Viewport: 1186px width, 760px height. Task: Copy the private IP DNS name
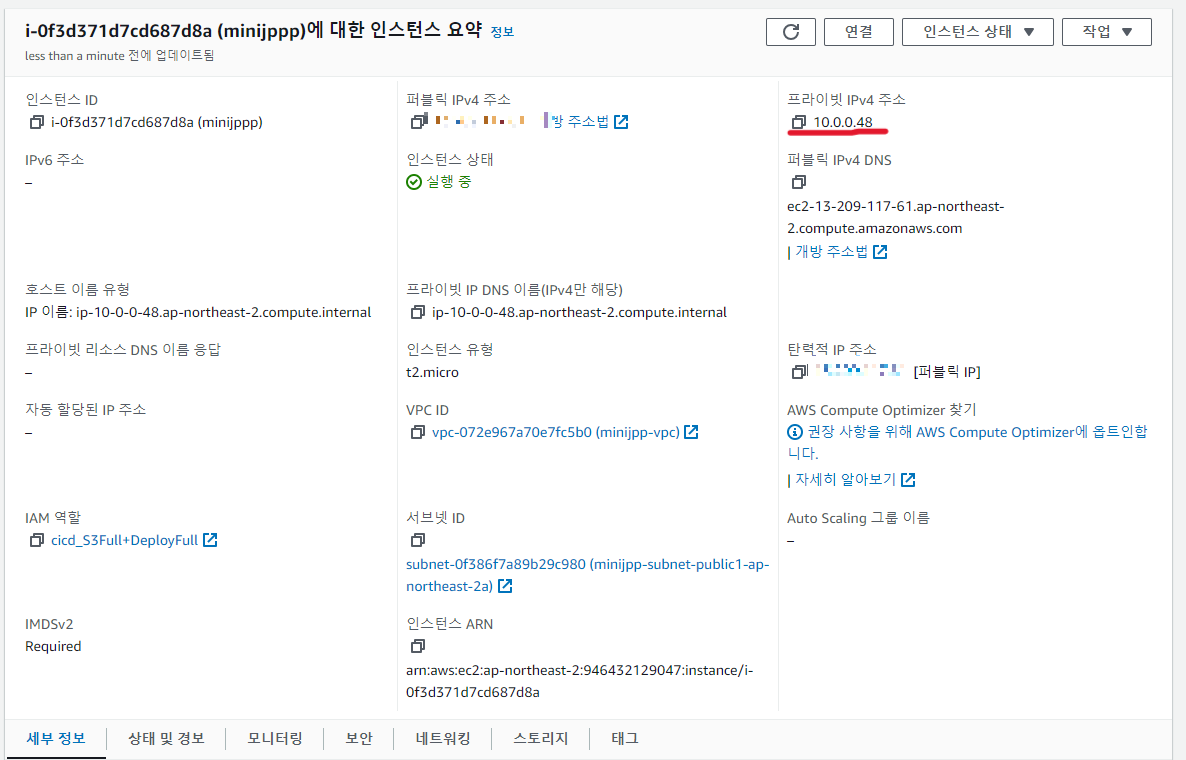click(x=418, y=312)
